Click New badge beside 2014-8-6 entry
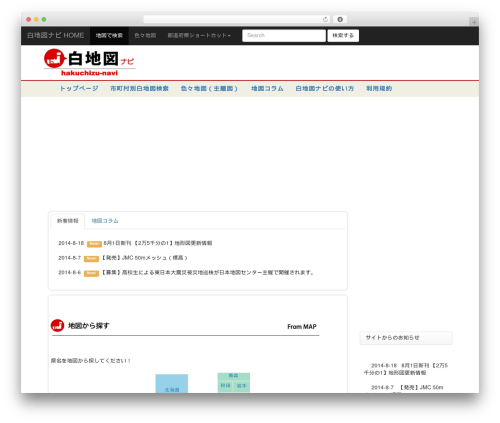 coord(91,273)
